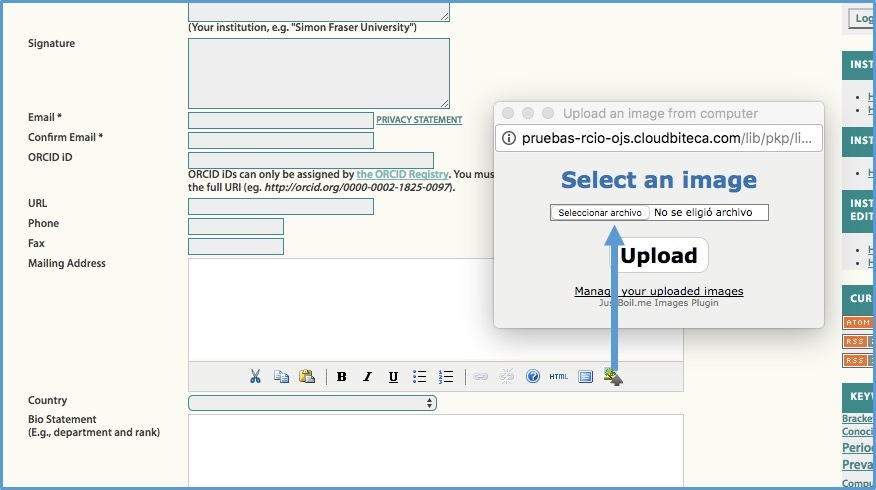Insert a bulleted list
Image resolution: width=876 pixels, height=490 pixels.
pos(419,377)
